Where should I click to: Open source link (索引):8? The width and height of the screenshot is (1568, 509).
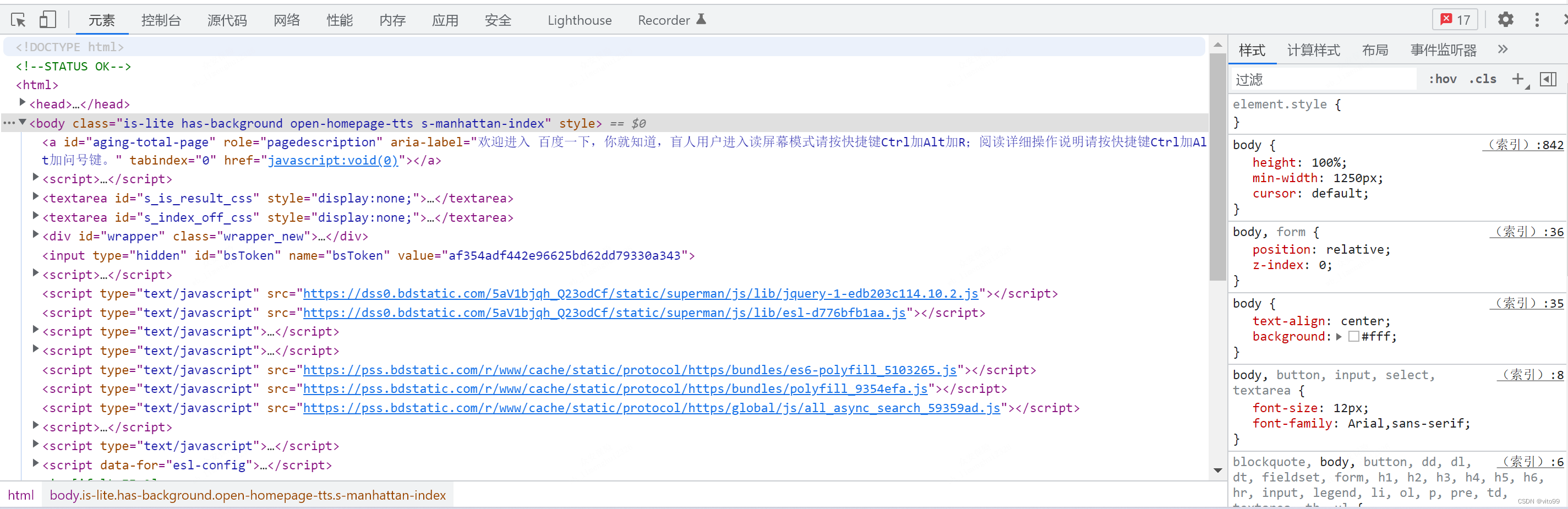(1530, 375)
